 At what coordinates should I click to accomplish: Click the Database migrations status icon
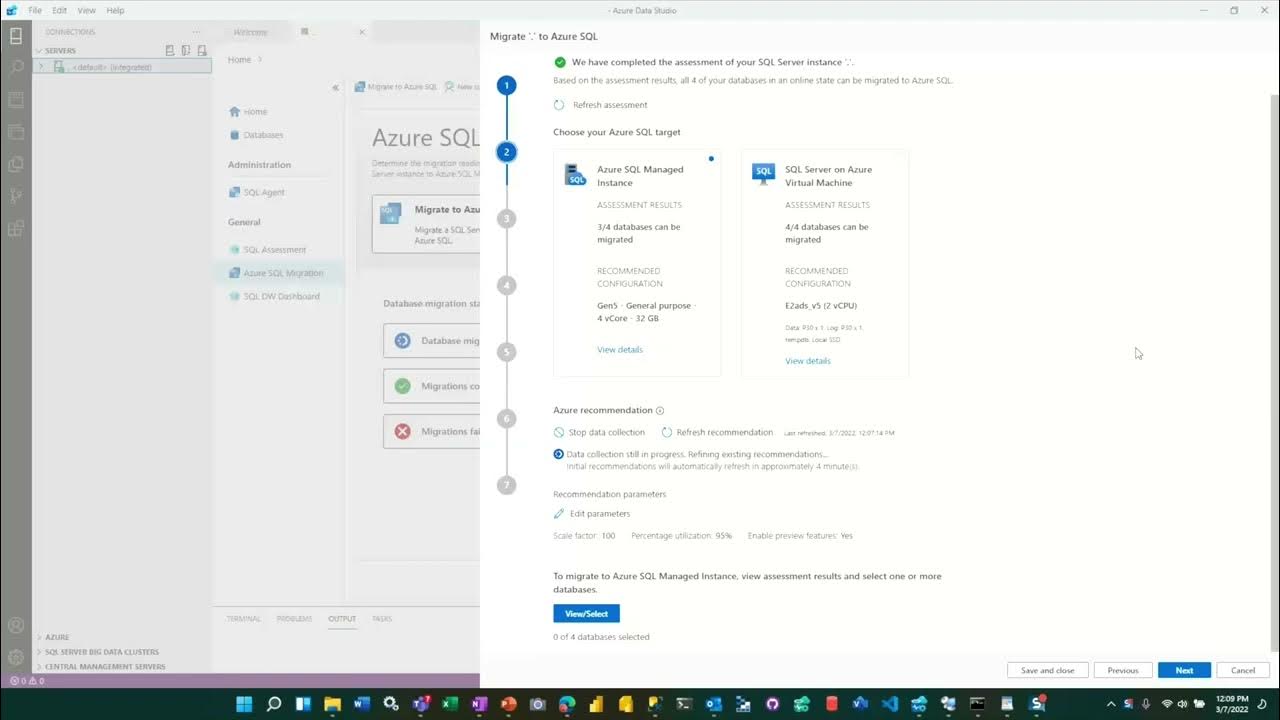[x=402, y=341]
